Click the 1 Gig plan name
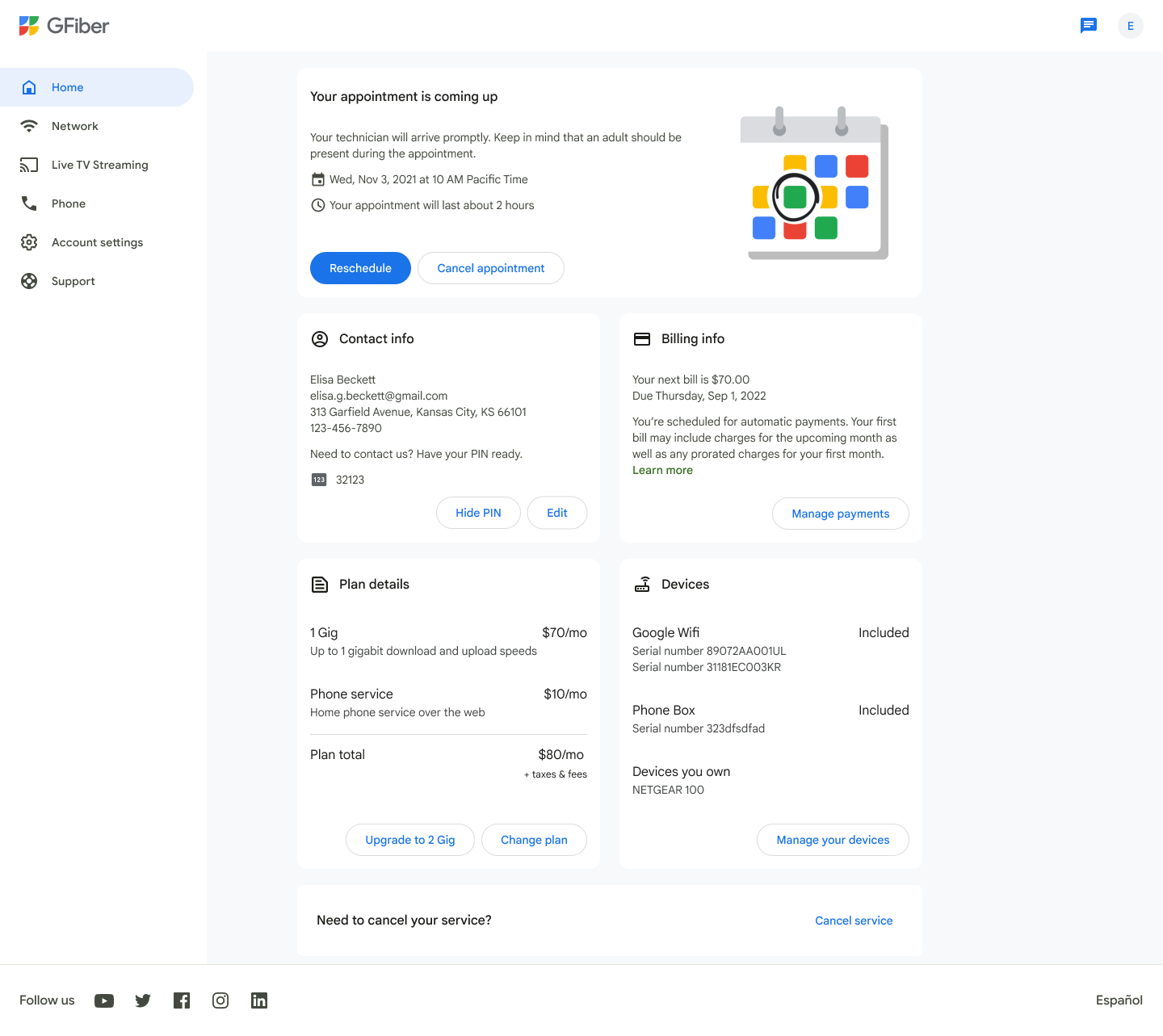 click(324, 633)
